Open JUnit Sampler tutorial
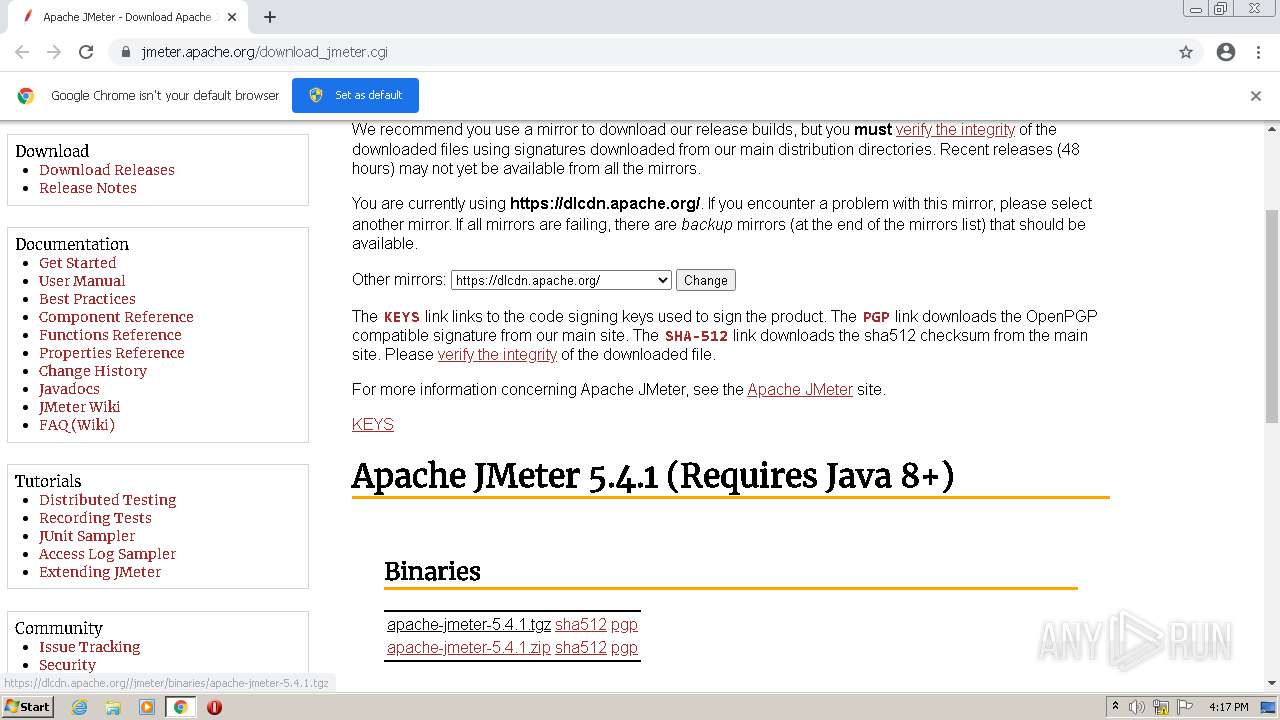The image size is (1280, 720). coord(87,536)
